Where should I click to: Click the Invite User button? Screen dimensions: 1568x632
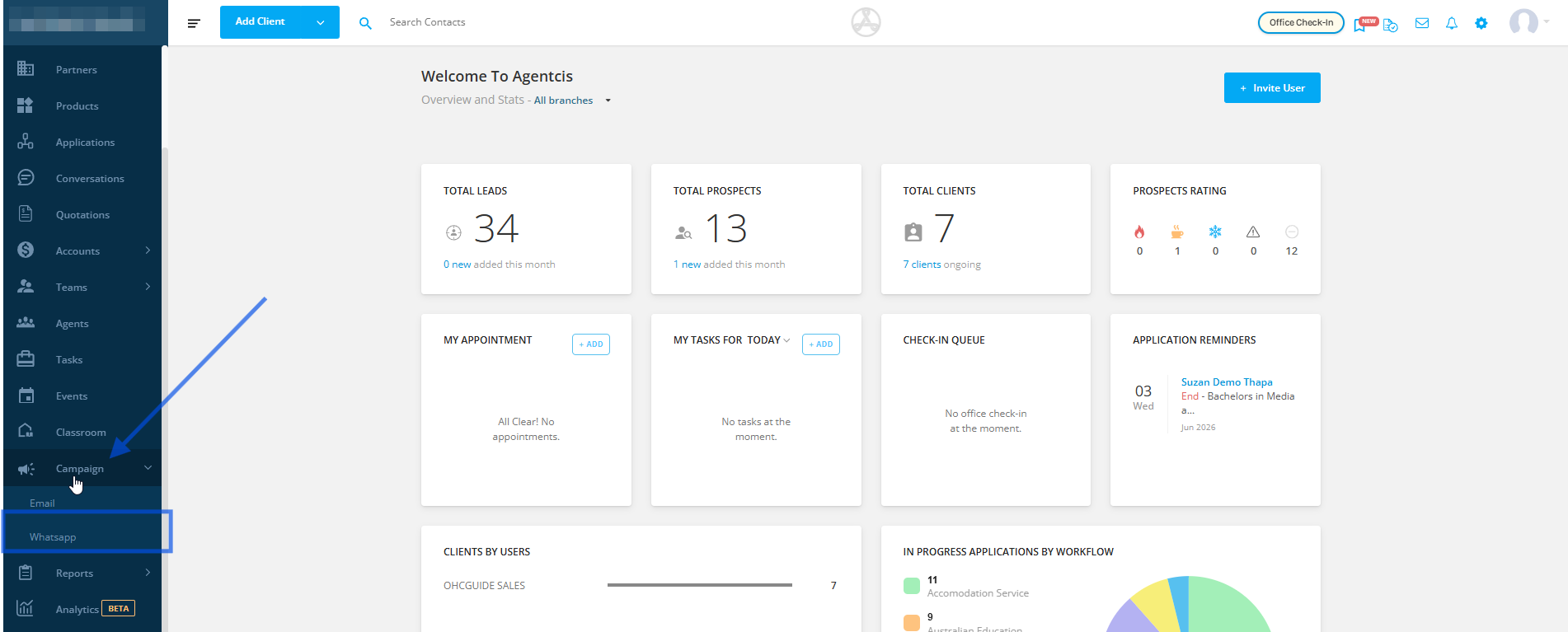pyautogui.click(x=1272, y=87)
